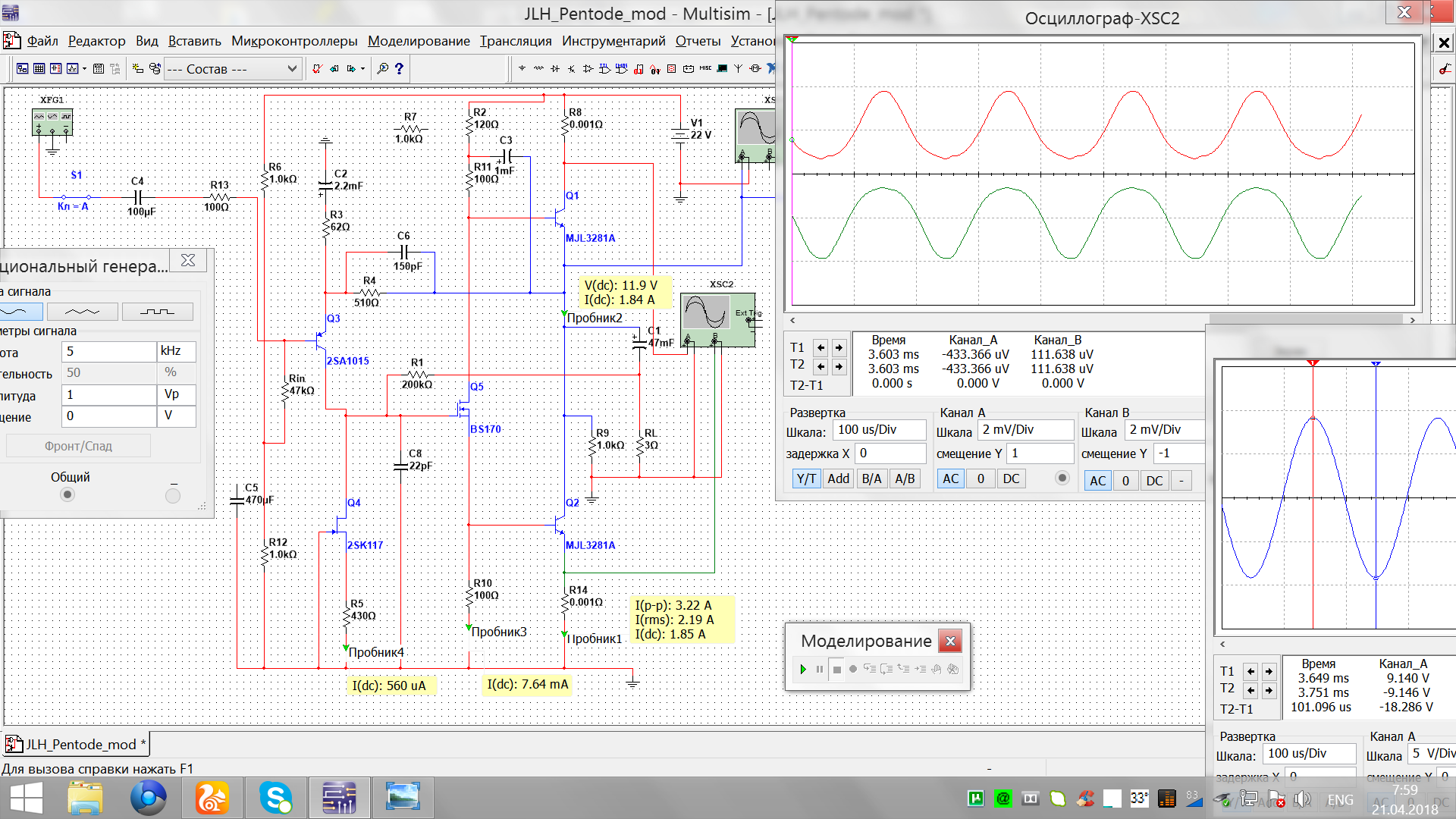Move cursor T1 right in XSC2

(839, 348)
